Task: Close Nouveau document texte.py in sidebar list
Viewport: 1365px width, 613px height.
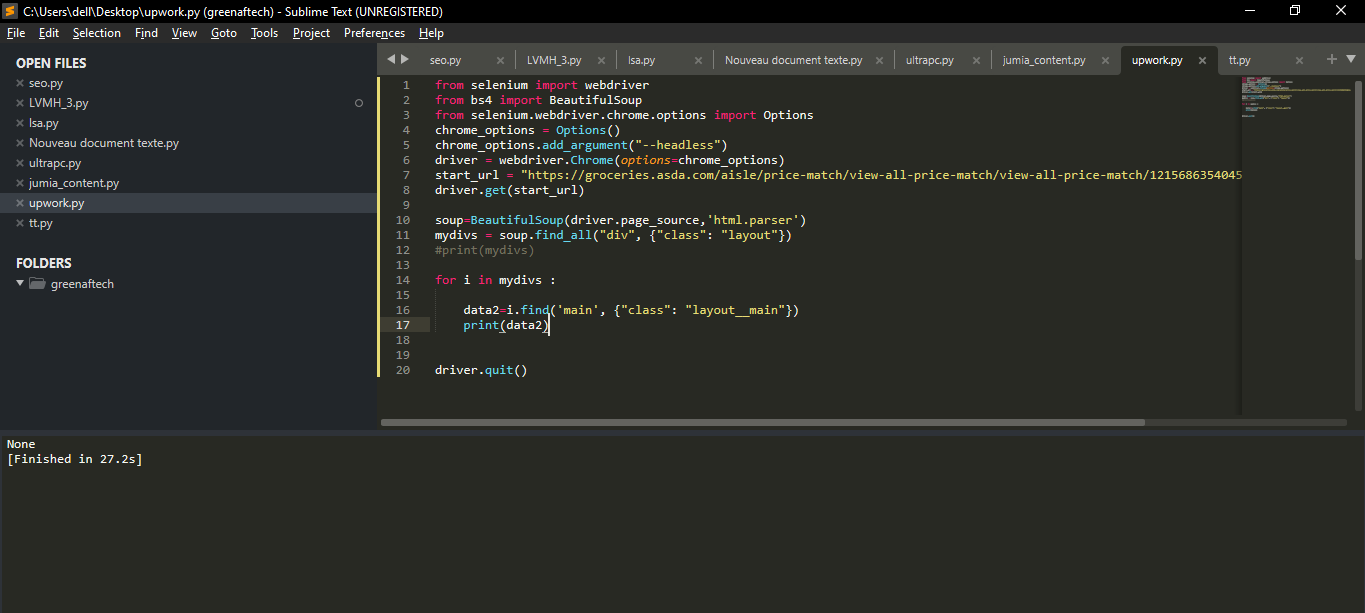Action: coord(20,143)
